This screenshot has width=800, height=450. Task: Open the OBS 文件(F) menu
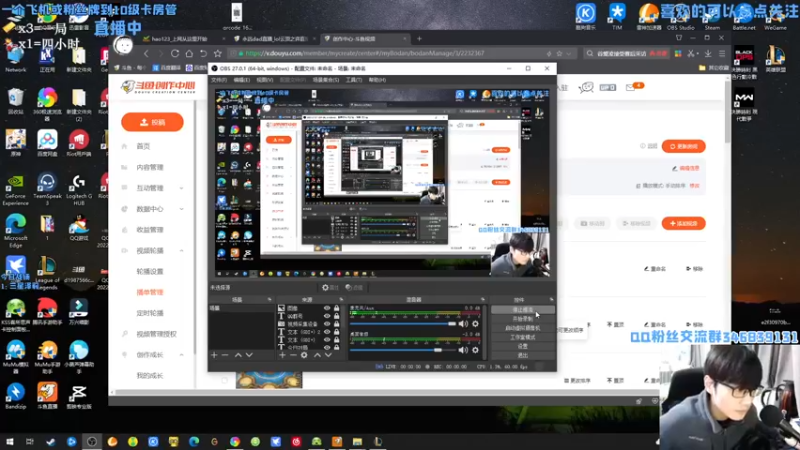[218, 80]
